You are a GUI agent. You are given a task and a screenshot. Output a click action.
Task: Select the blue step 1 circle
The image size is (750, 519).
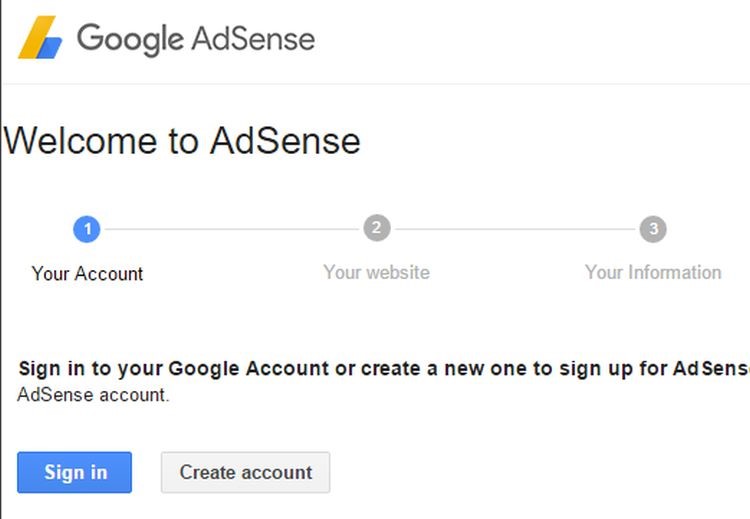(x=87, y=229)
